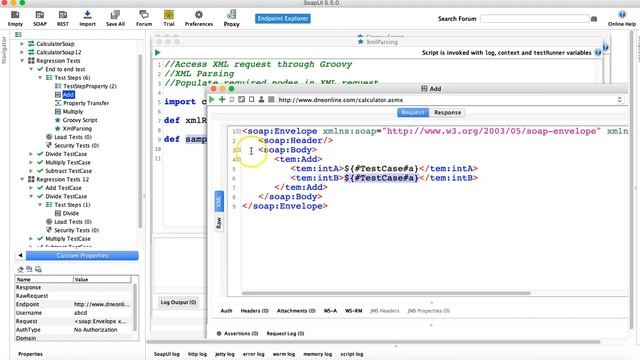Click the Custom Properties button
640x360 pixels.
[82, 256]
